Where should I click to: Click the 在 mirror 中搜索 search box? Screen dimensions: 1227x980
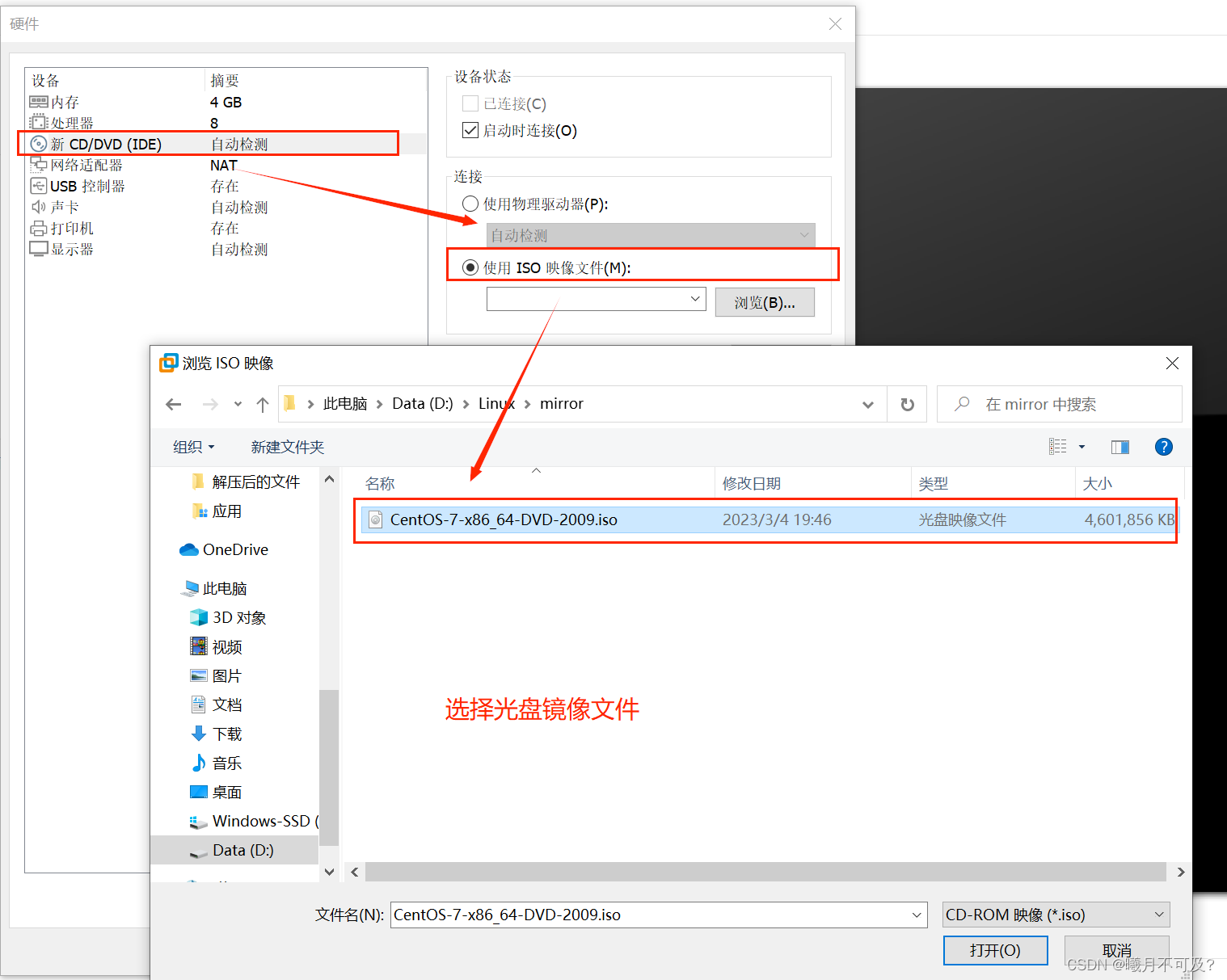[x=1060, y=404]
